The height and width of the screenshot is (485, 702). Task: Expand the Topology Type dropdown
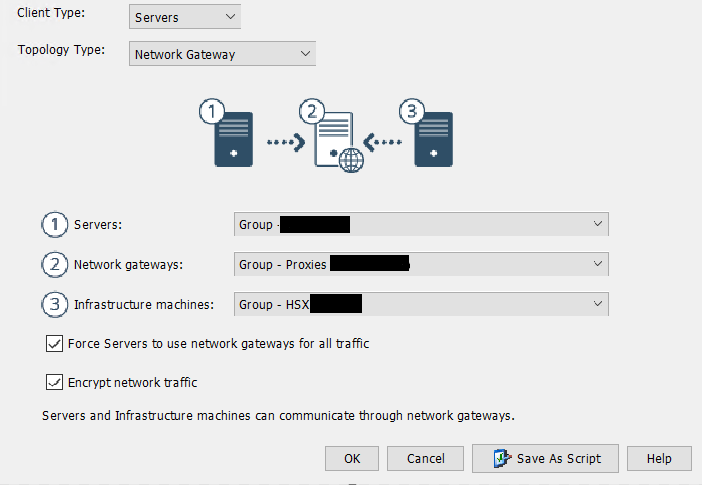click(x=223, y=54)
